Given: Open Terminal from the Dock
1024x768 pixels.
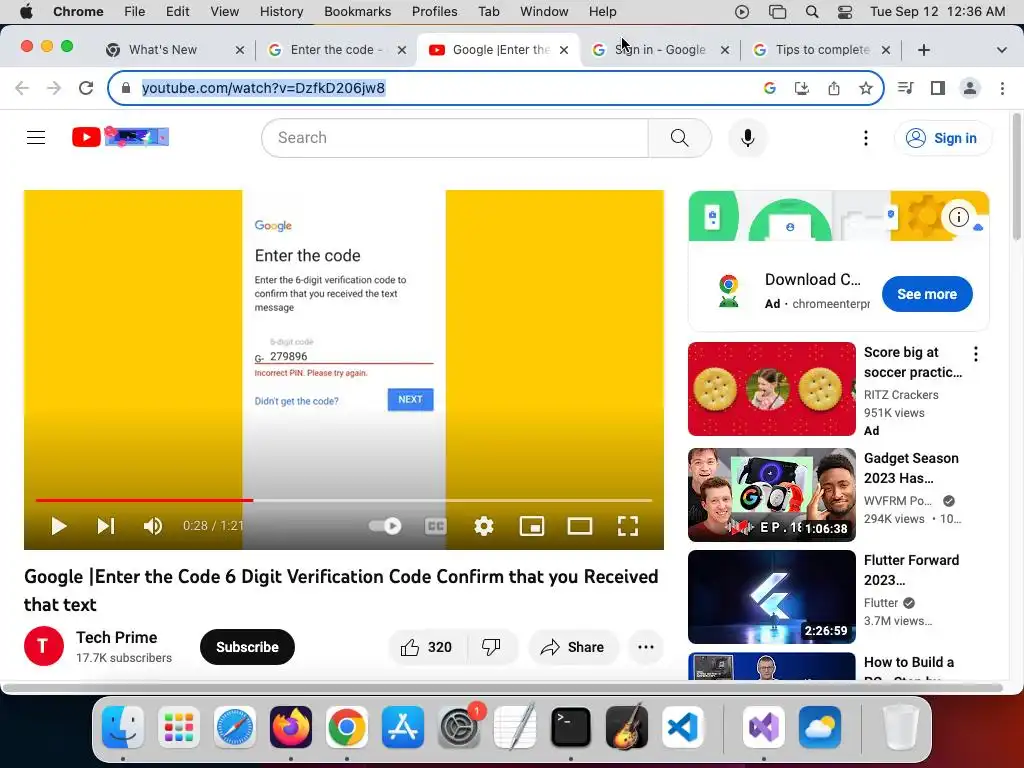Looking at the screenshot, I should (571, 727).
